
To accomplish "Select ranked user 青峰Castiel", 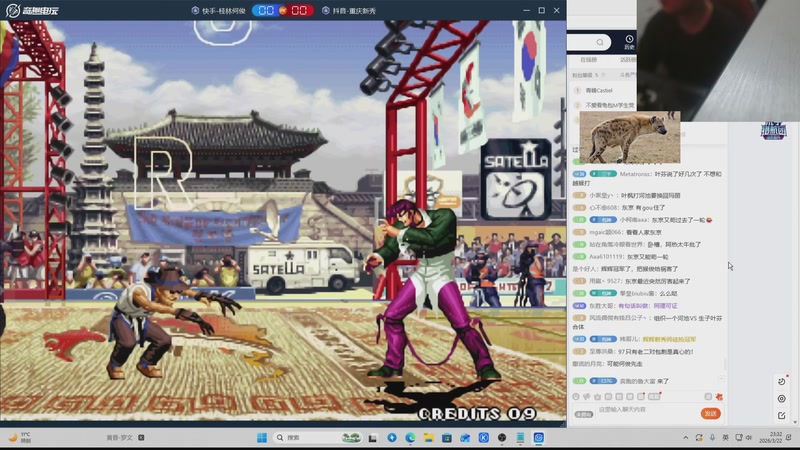I will (x=599, y=90).
